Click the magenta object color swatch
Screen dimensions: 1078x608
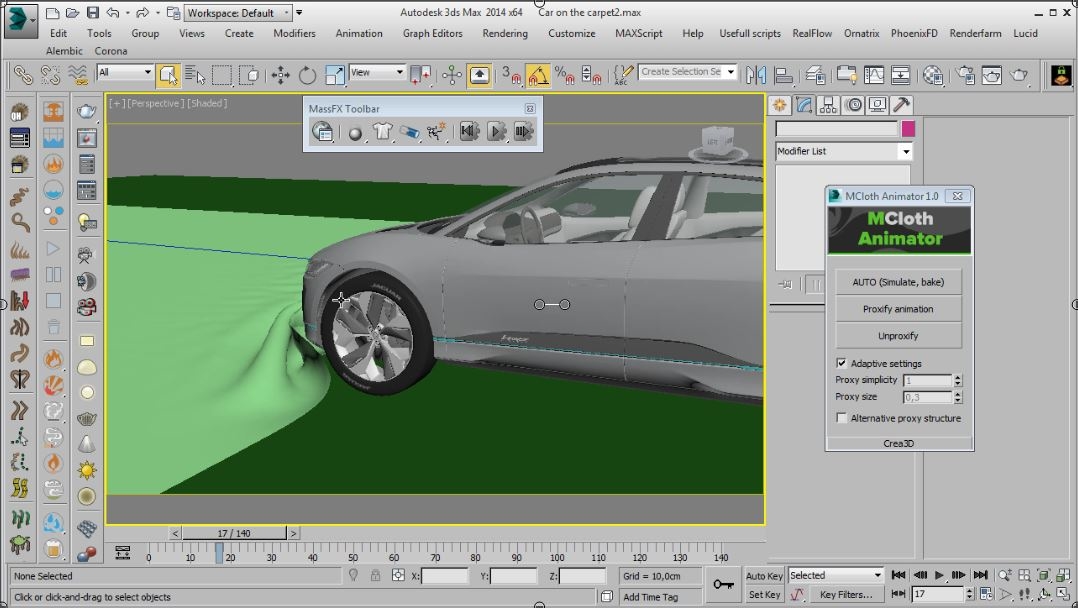tap(908, 129)
